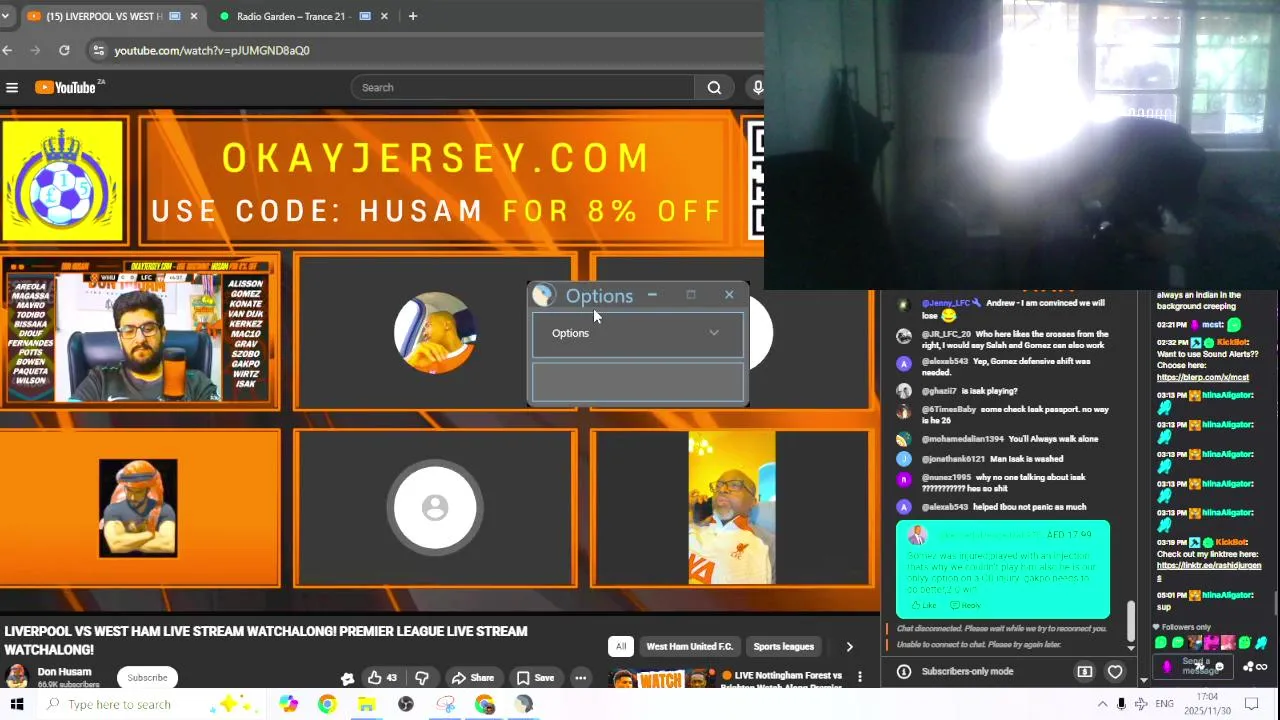
Task: Expand the tab search chevron
Action: click(5, 16)
